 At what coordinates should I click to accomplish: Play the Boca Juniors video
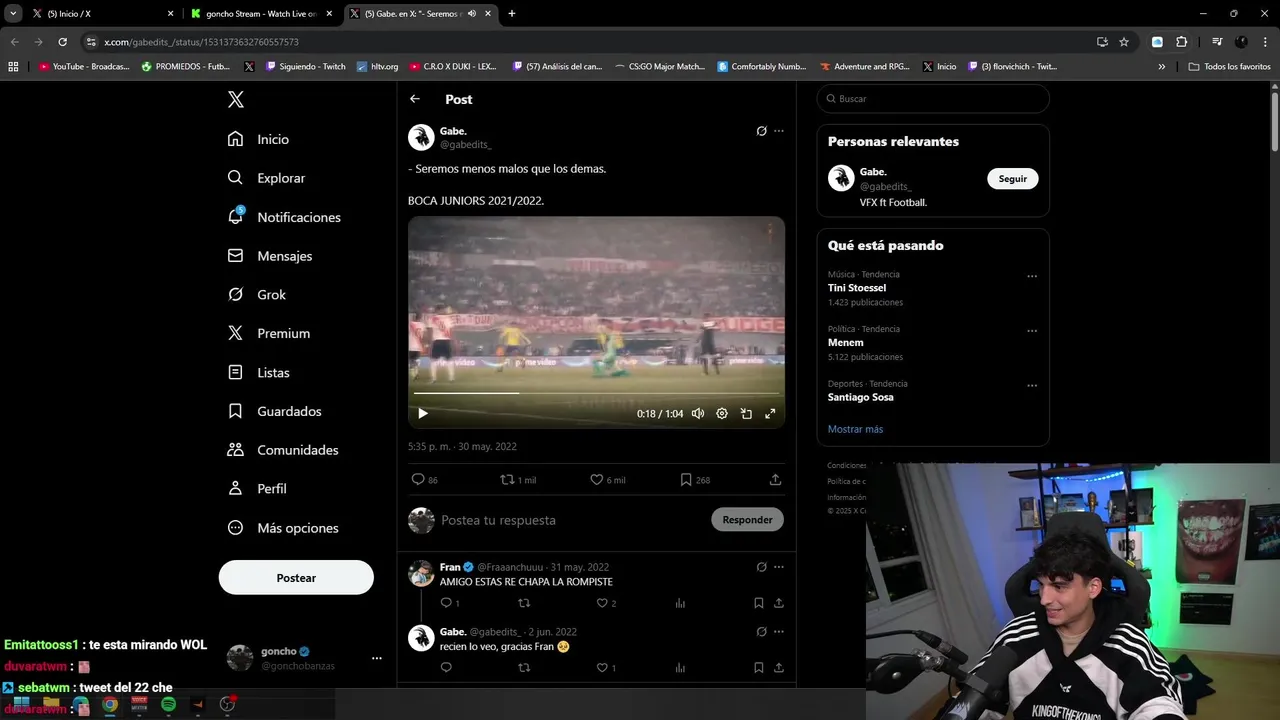pyautogui.click(x=422, y=413)
